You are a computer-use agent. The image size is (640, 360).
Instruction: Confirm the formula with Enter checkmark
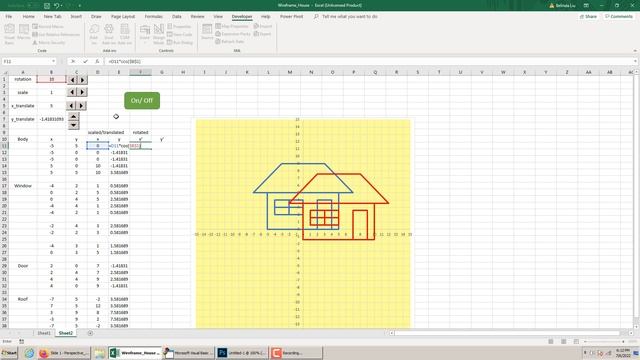[x=85, y=61]
